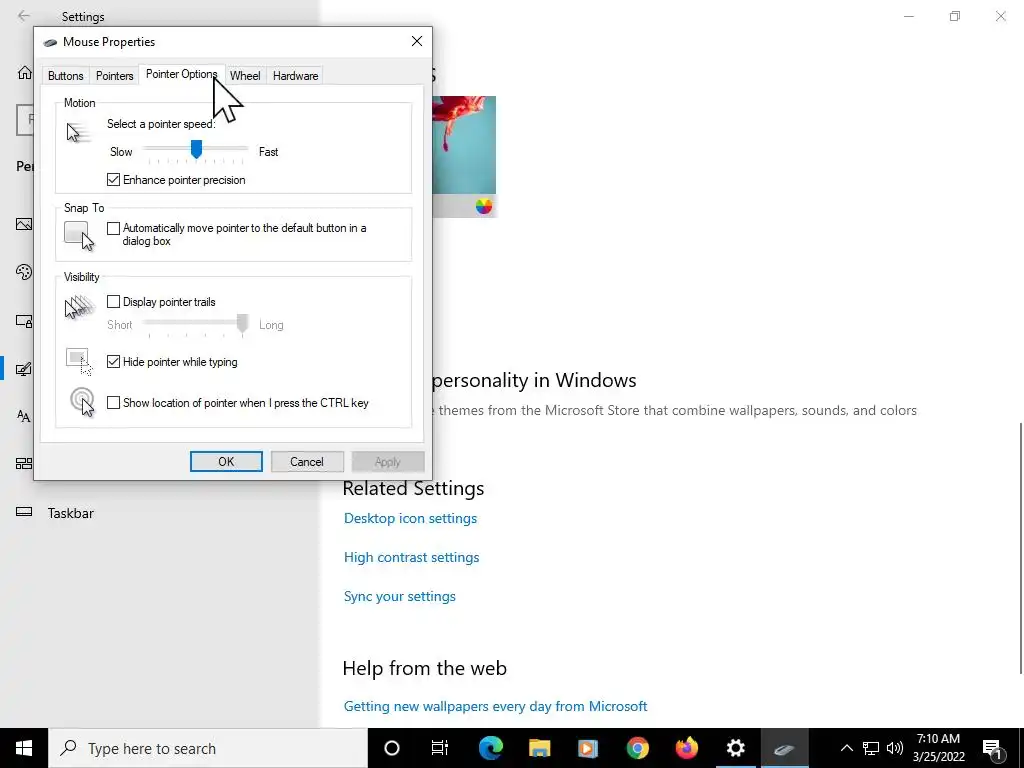This screenshot has height=768, width=1024.
Task: Open Cortana from the taskbar
Action: (x=392, y=748)
